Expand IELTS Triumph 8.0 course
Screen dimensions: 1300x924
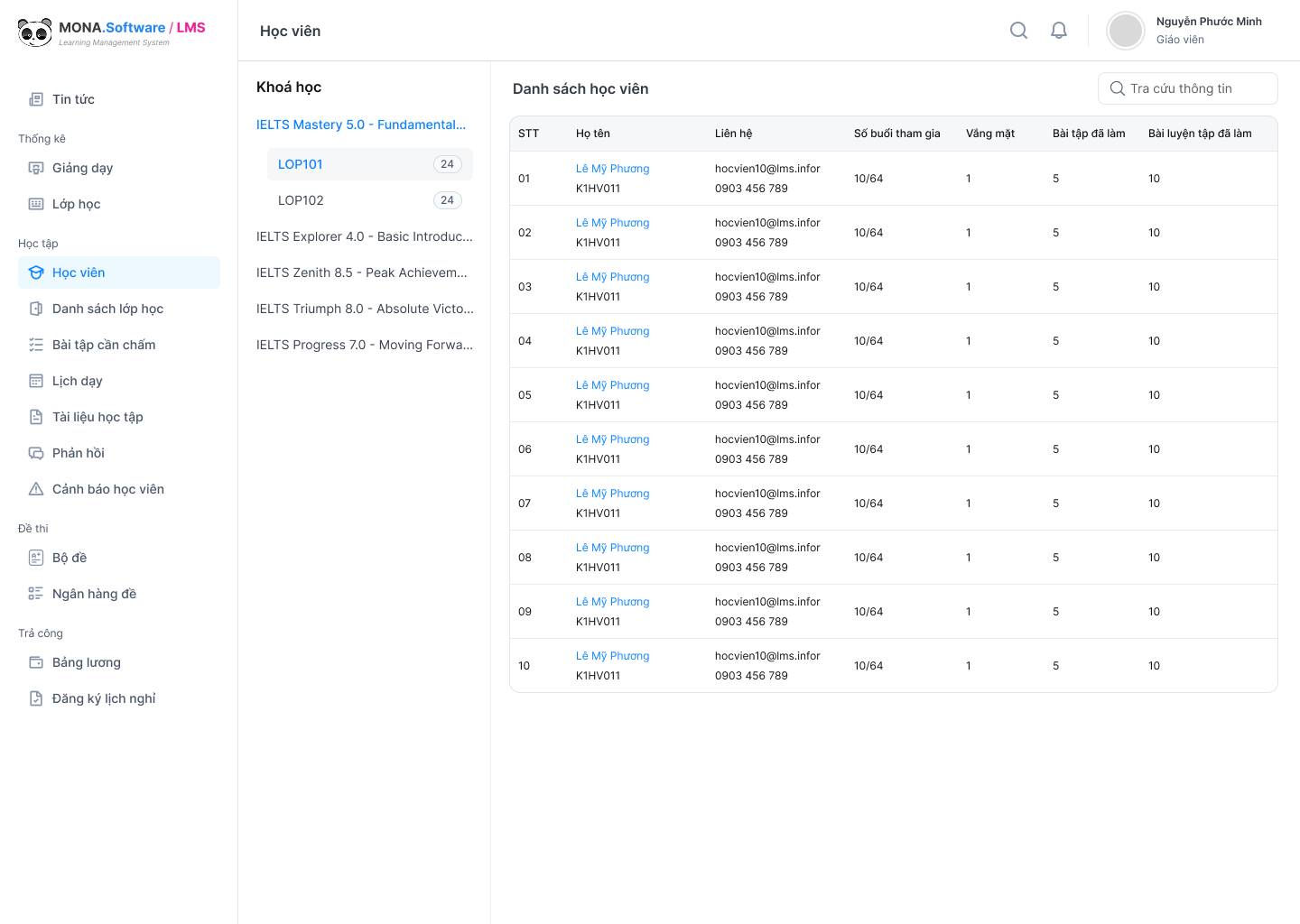(365, 309)
